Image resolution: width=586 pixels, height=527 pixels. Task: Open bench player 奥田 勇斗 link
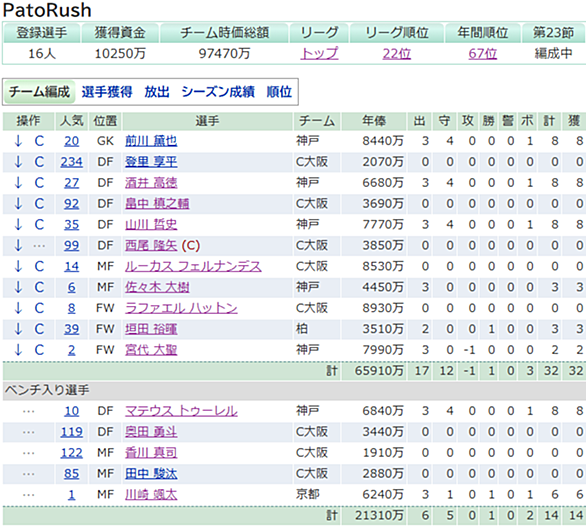click(x=151, y=432)
